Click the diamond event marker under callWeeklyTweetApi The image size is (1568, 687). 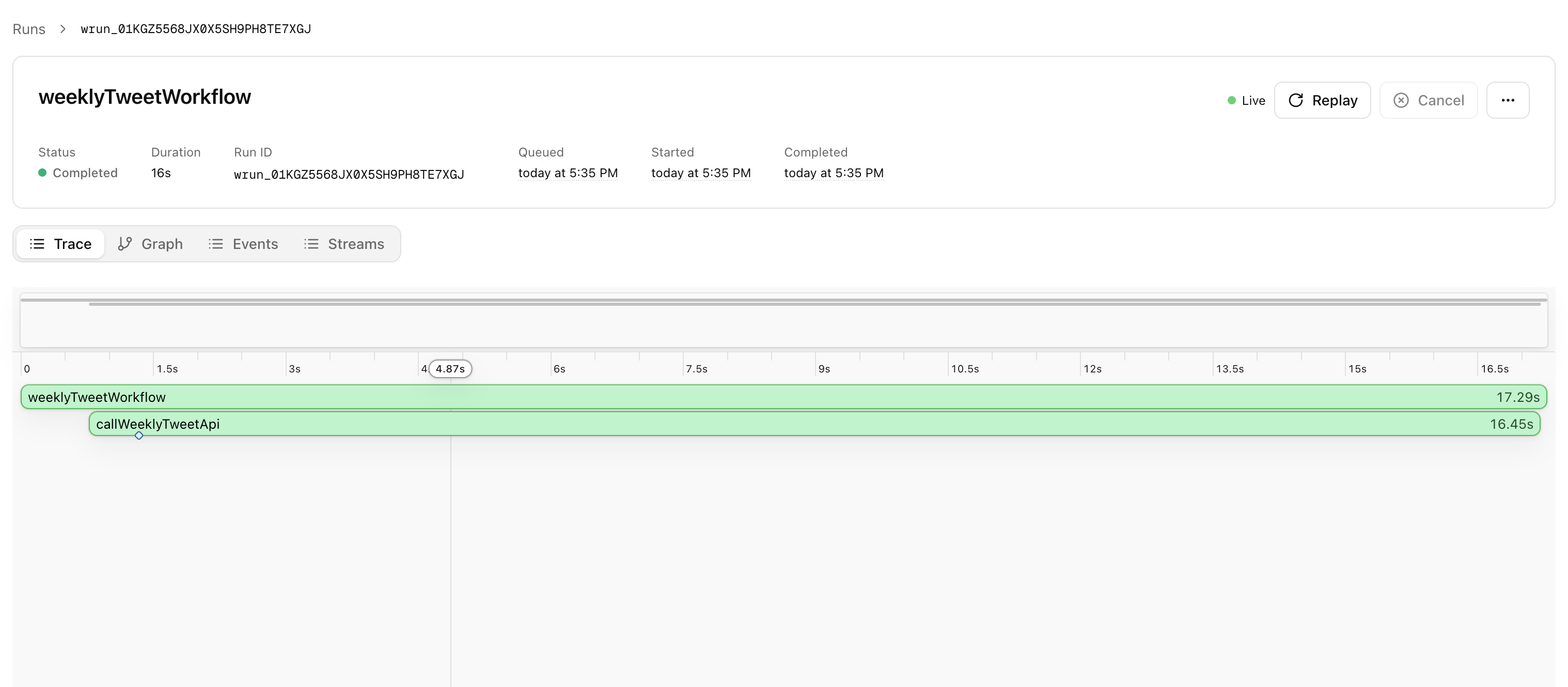pos(139,435)
